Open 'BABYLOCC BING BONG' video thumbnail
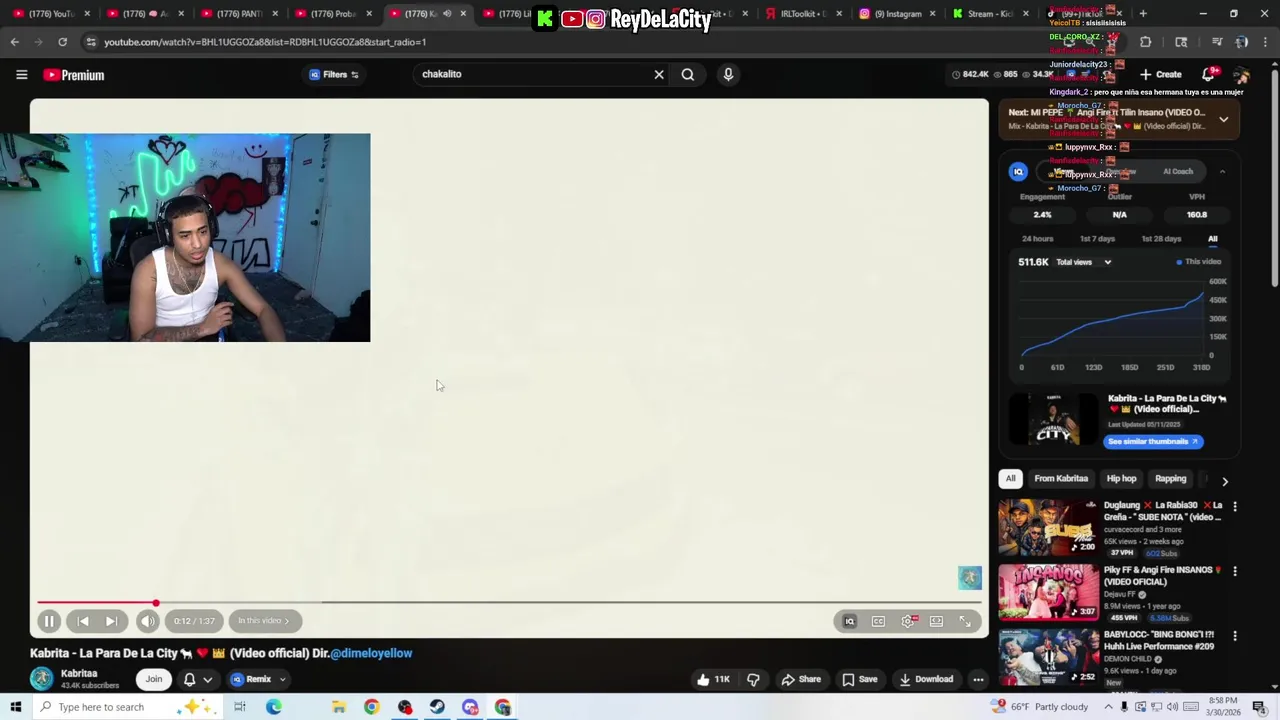The height and width of the screenshot is (720, 1280). 1048,656
